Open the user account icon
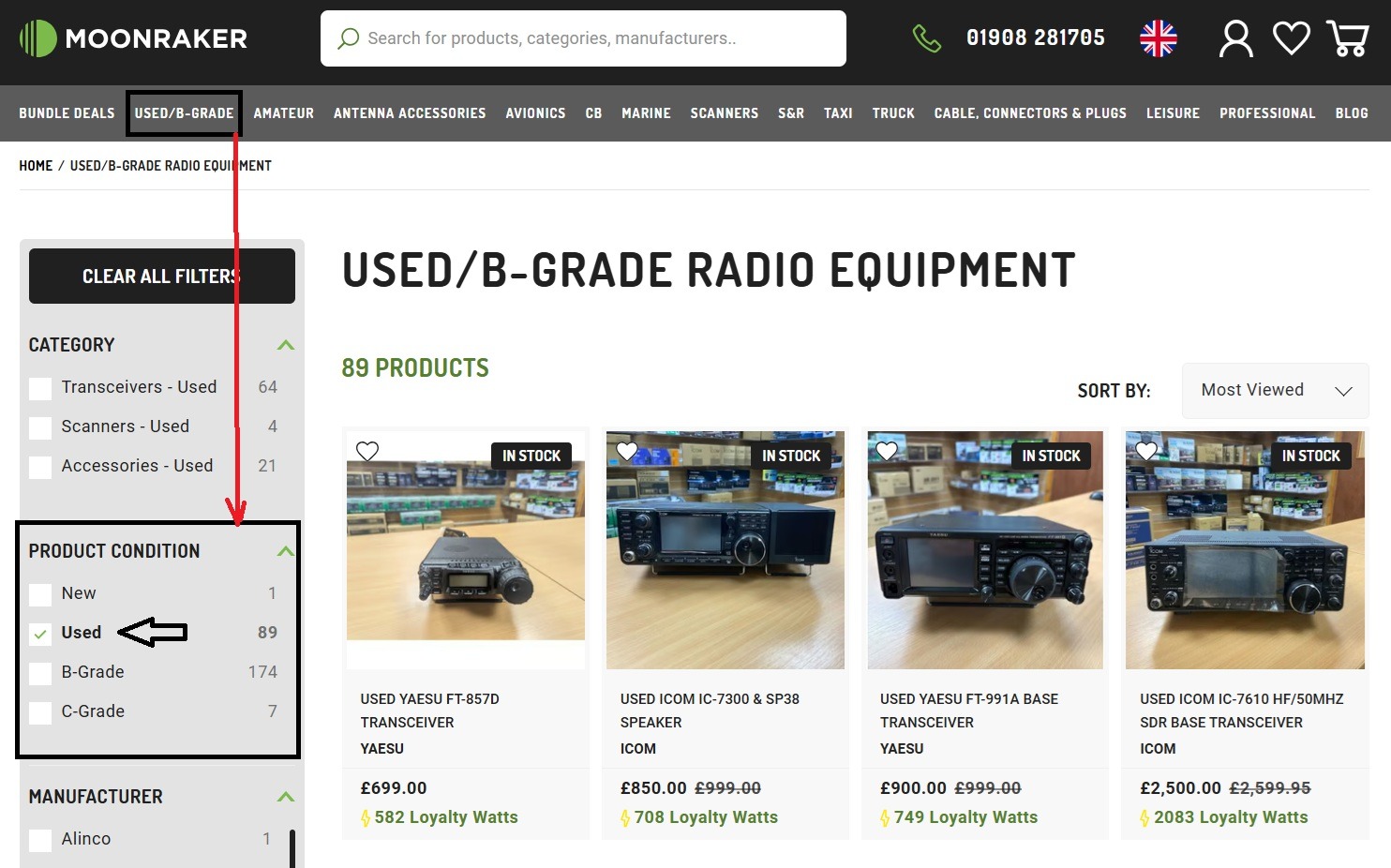Viewport: 1391px width, 868px height. click(x=1235, y=38)
